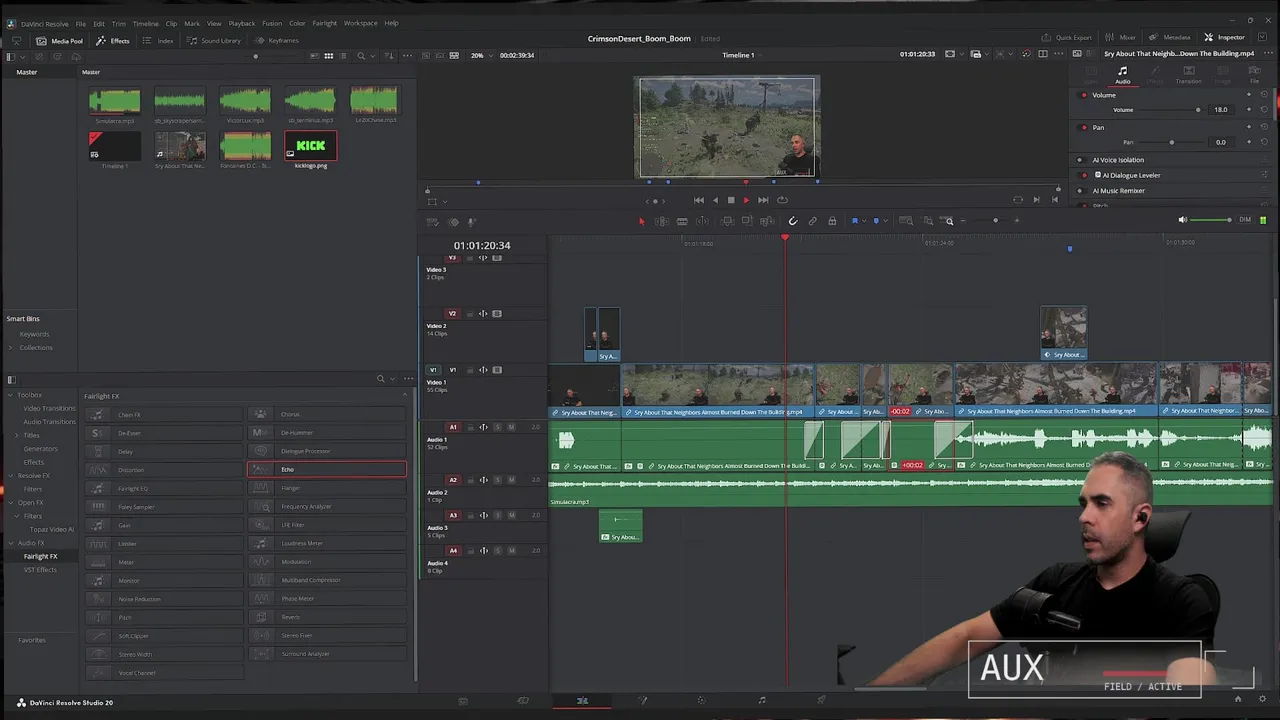
Task: Click the blue marker icon
Action: [876, 221]
